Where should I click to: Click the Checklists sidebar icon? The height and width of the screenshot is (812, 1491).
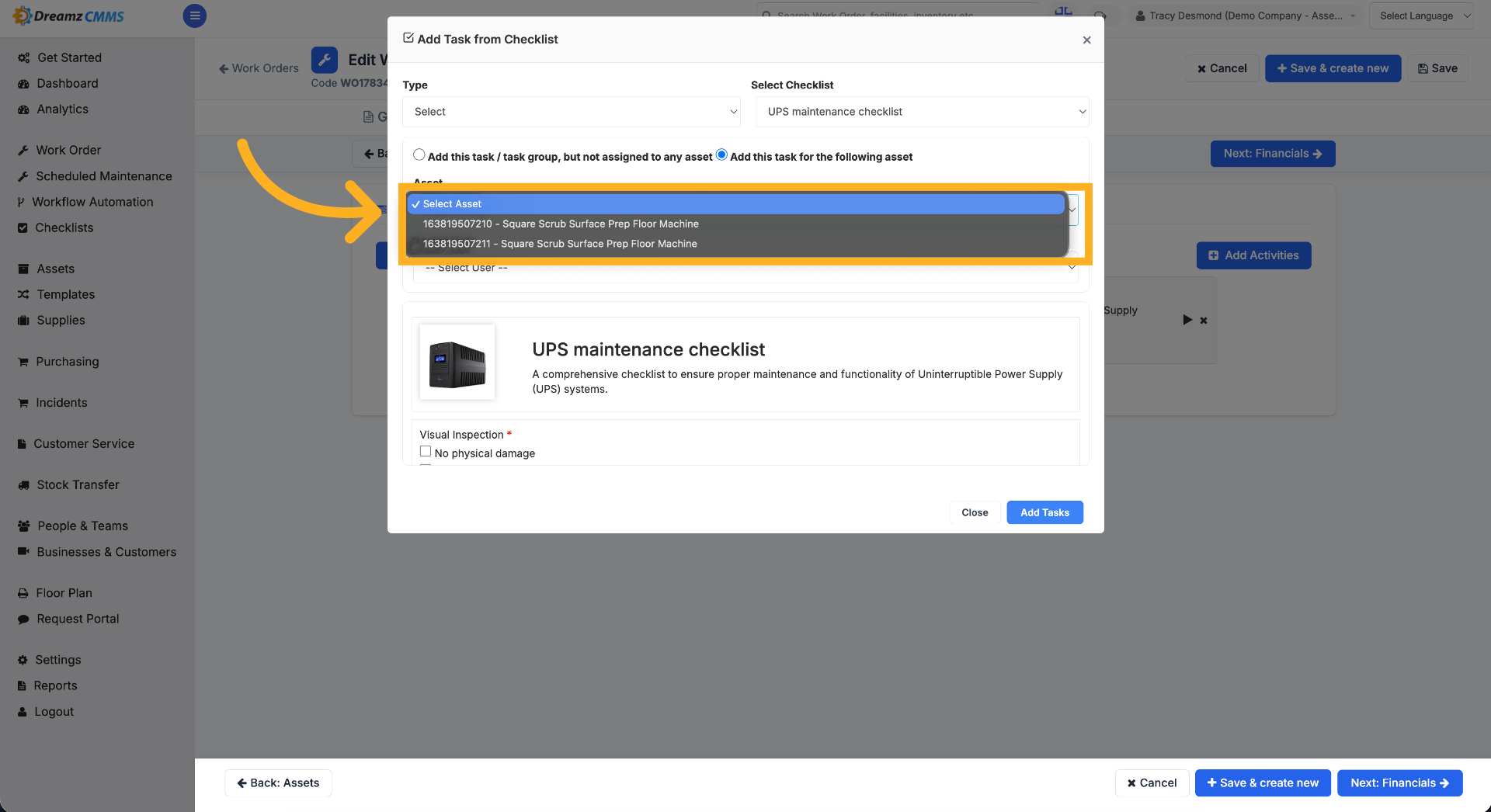[23, 227]
